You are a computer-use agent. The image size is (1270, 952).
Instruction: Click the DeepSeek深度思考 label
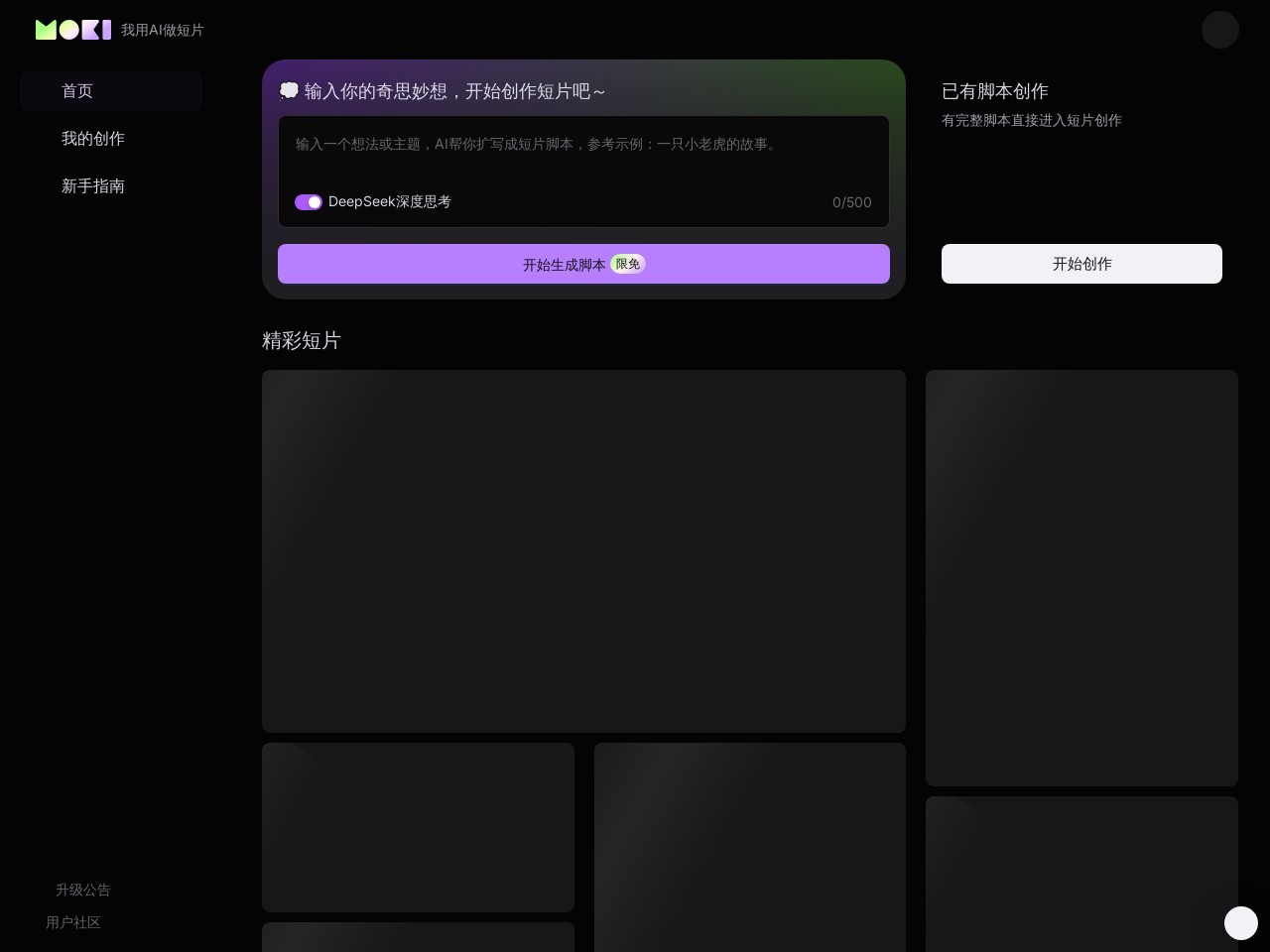tap(390, 202)
